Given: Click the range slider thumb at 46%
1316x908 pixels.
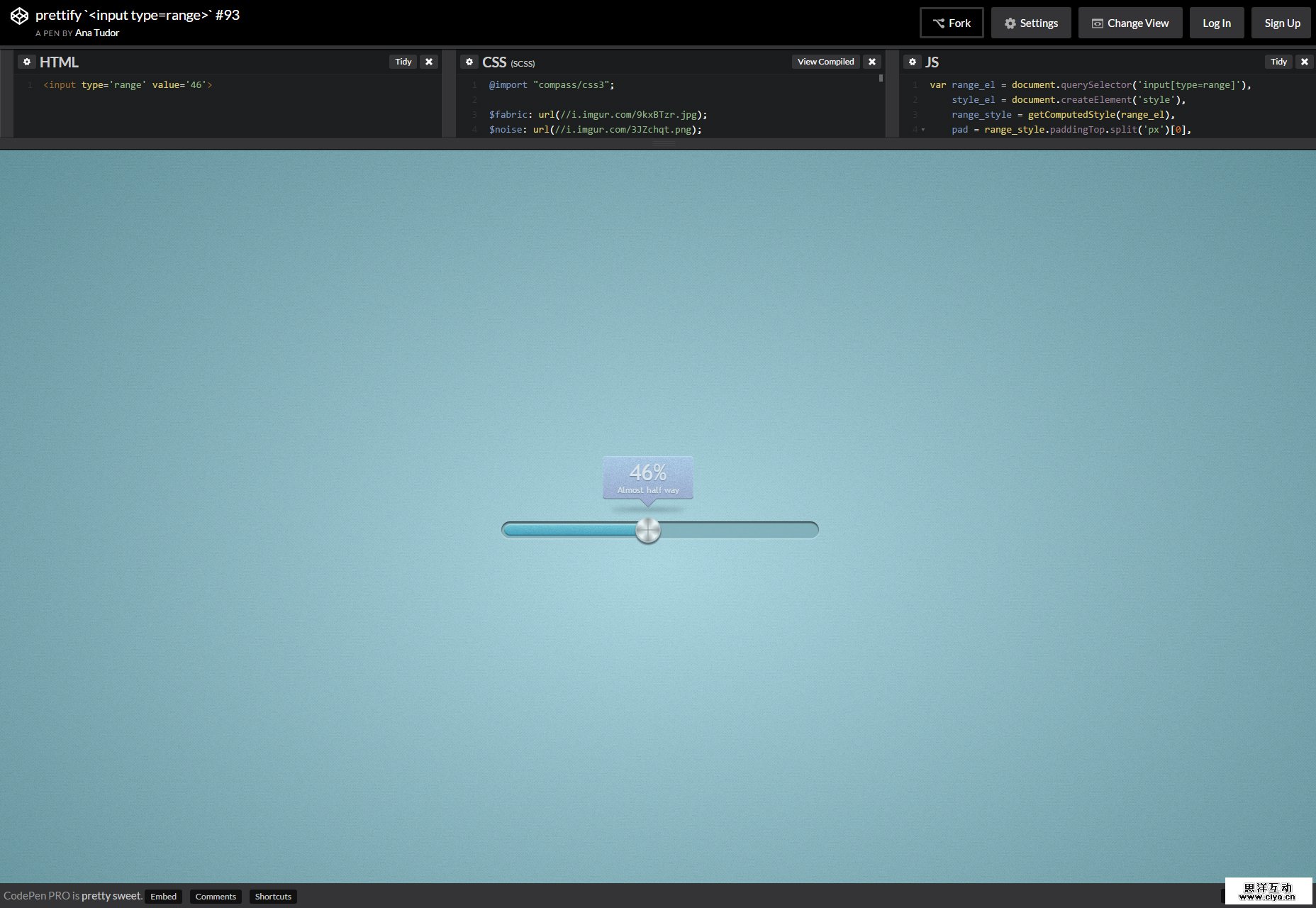Looking at the screenshot, I should (647, 530).
